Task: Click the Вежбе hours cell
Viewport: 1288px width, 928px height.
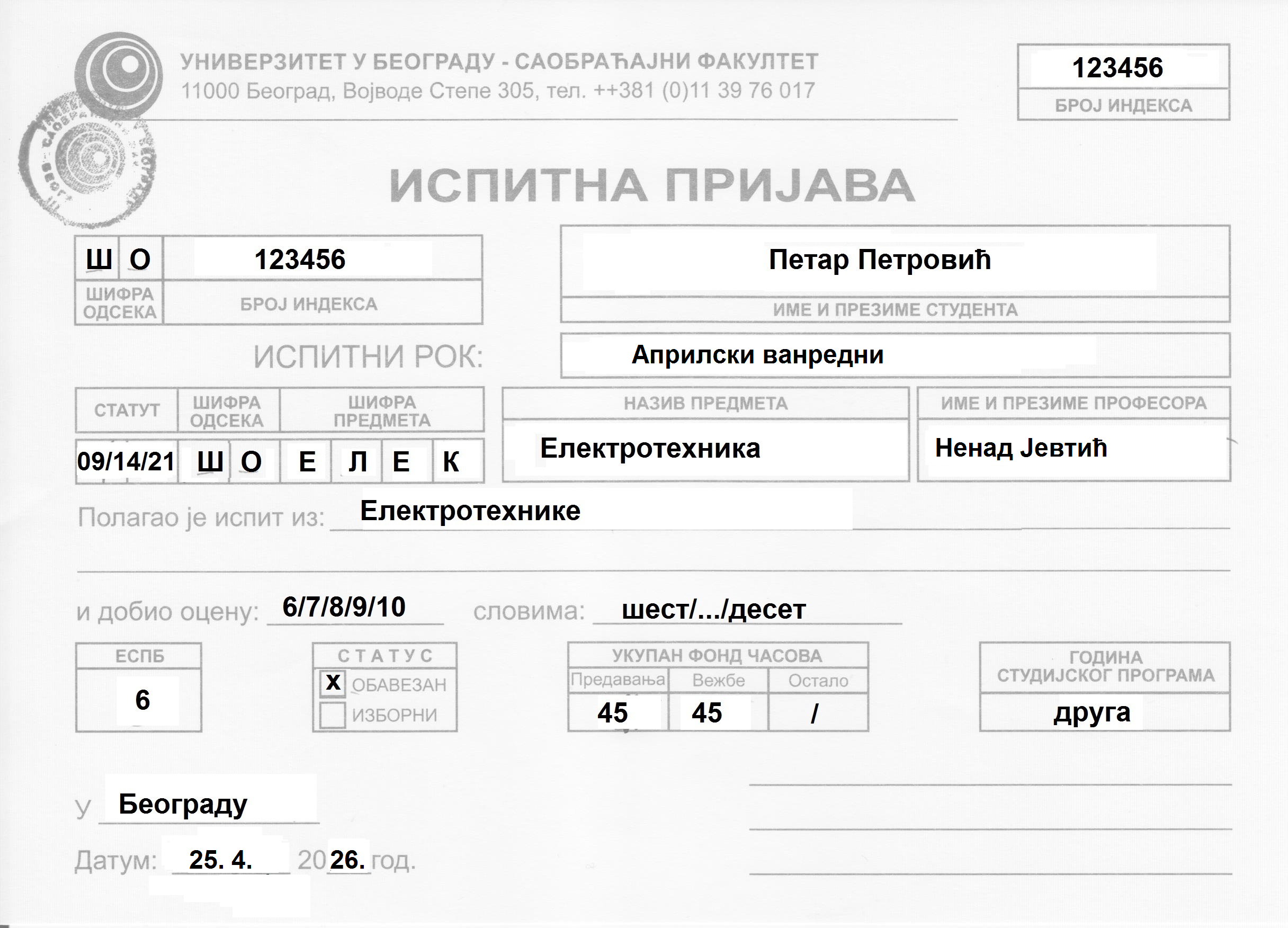Action: tap(708, 713)
